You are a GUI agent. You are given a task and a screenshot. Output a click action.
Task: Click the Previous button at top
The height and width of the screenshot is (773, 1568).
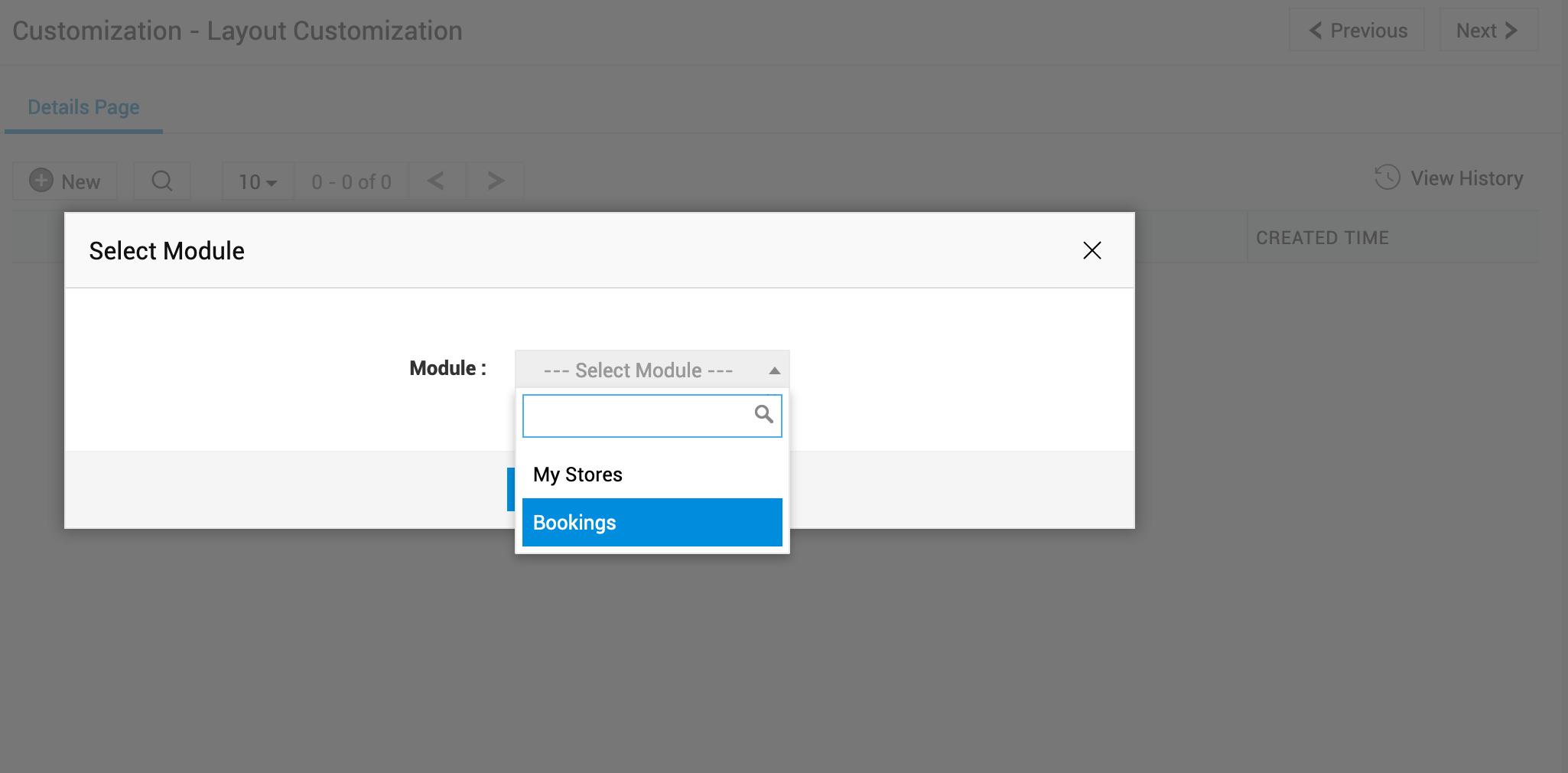1357,31
